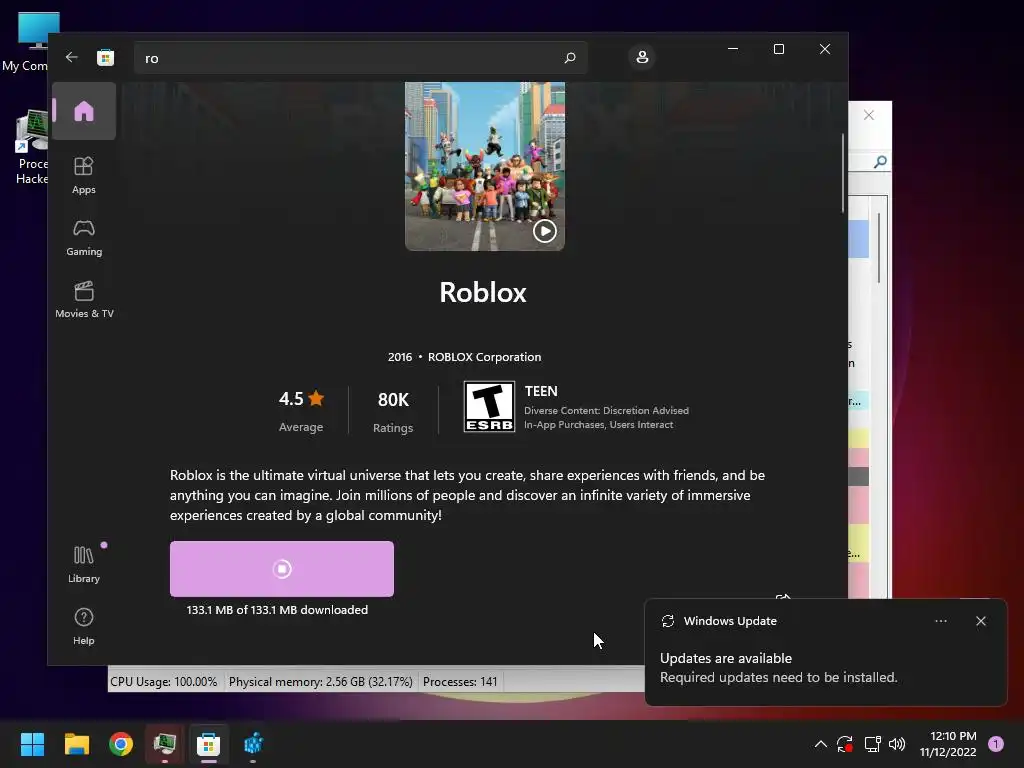Click 'Updates are available' notification text
The width and height of the screenshot is (1024, 768).
coord(726,658)
